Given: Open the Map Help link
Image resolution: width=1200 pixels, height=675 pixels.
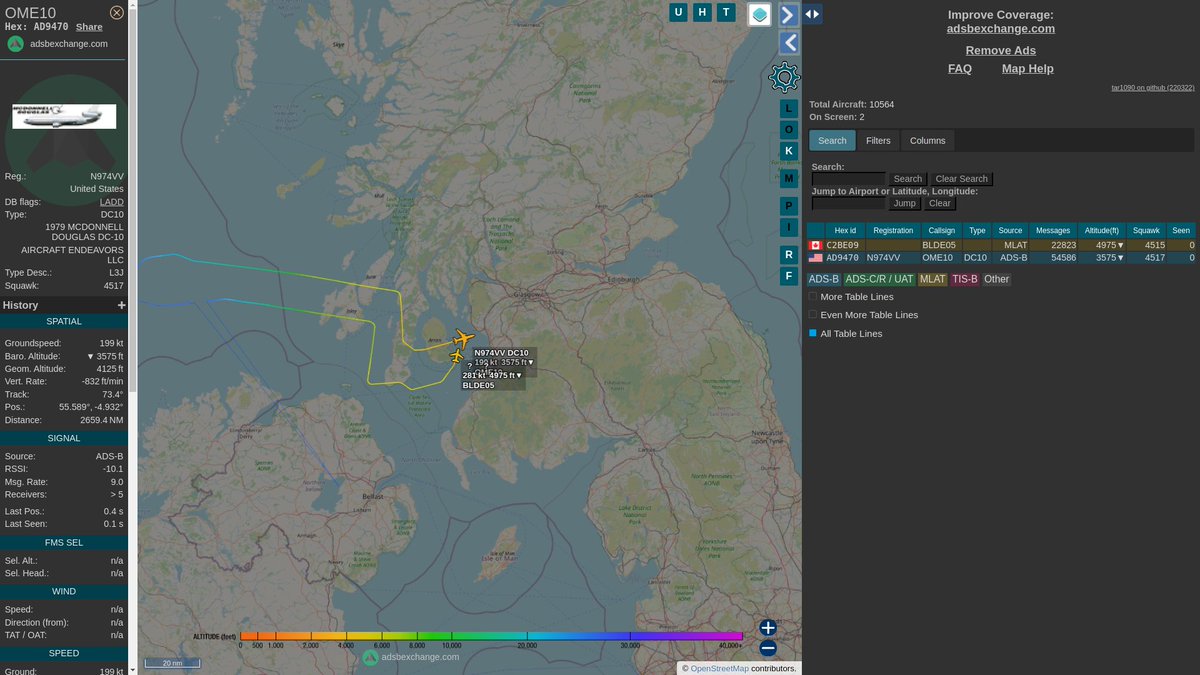Looking at the screenshot, I should click(x=1028, y=69).
